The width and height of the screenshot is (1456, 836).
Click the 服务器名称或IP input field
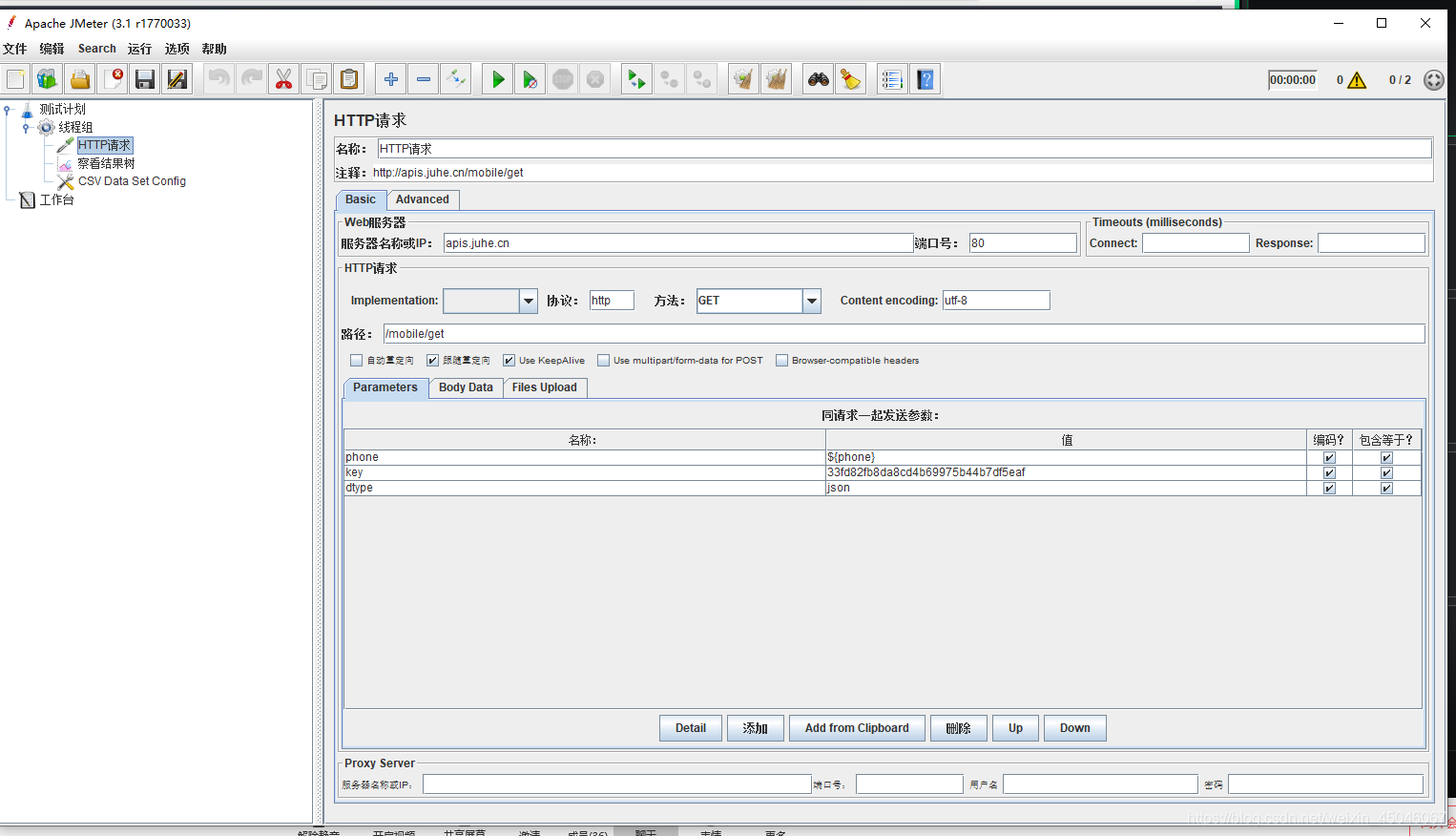[678, 243]
